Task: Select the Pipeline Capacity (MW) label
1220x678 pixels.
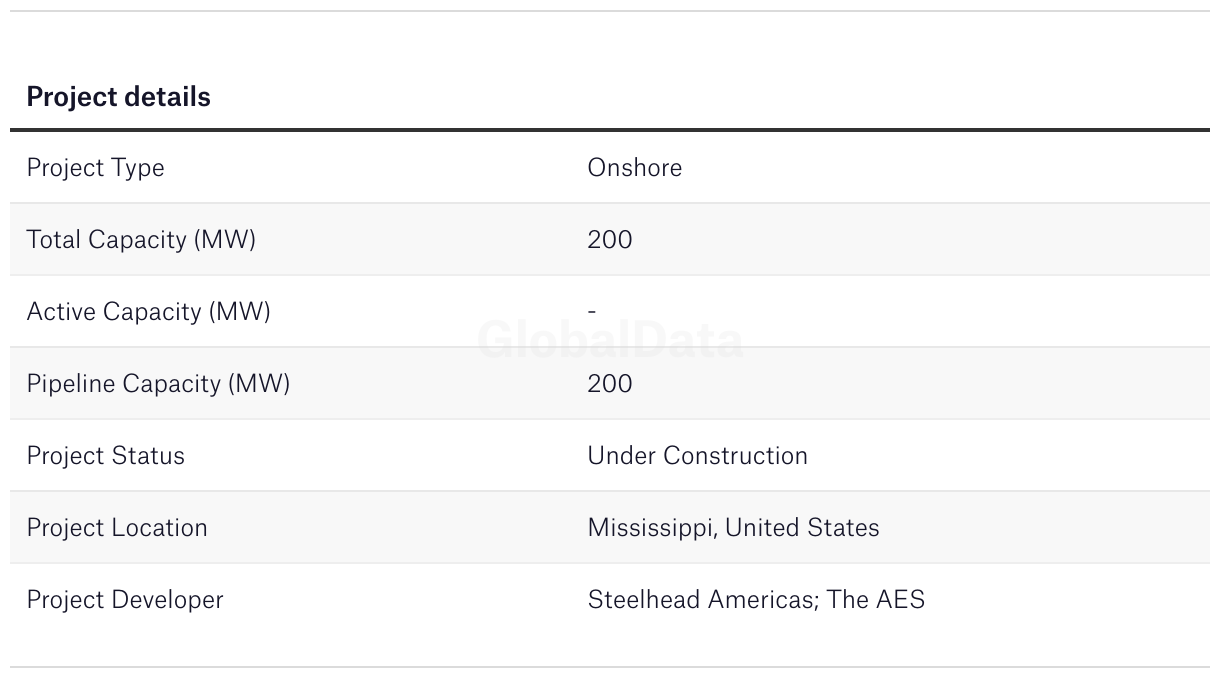Action: [158, 384]
